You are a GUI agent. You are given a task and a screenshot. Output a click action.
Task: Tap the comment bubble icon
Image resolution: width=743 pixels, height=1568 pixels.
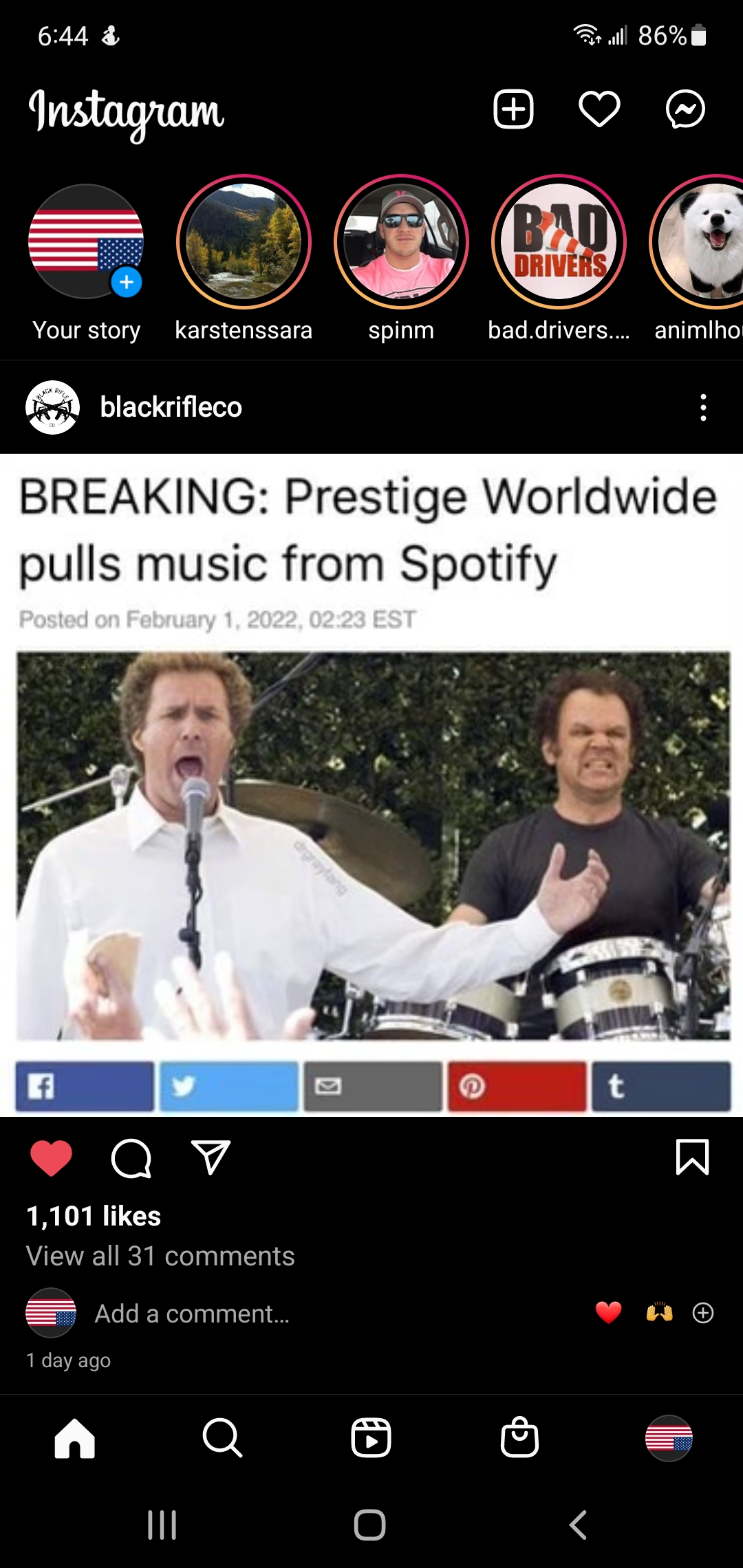pyautogui.click(x=131, y=1158)
